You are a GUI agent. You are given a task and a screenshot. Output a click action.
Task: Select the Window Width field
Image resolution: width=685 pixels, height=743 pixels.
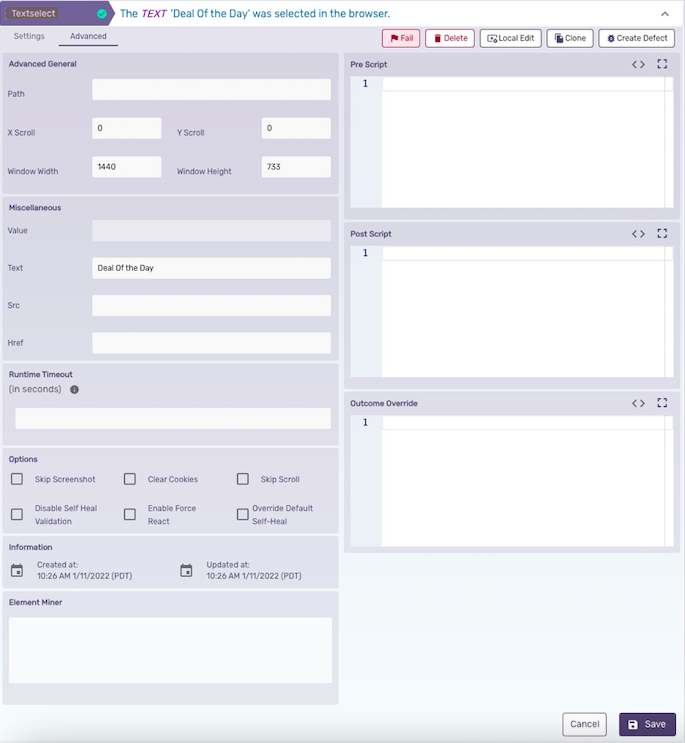pos(126,167)
